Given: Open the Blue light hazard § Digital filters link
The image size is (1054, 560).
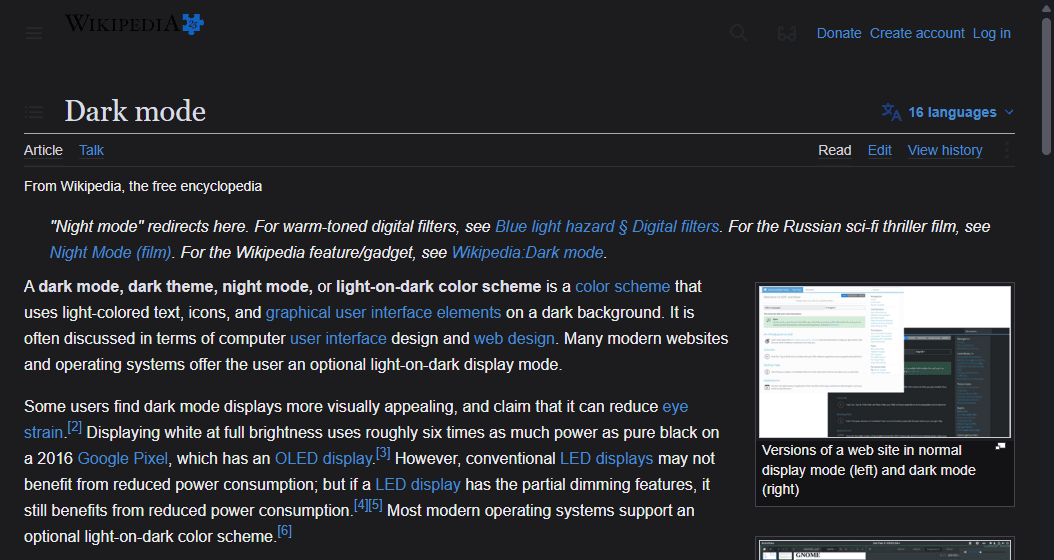Looking at the screenshot, I should coord(607,227).
